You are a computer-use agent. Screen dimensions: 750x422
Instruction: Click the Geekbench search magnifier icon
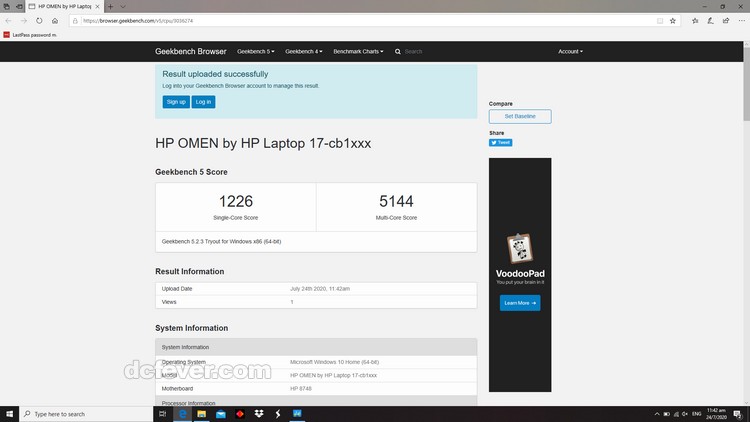(x=397, y=52)
